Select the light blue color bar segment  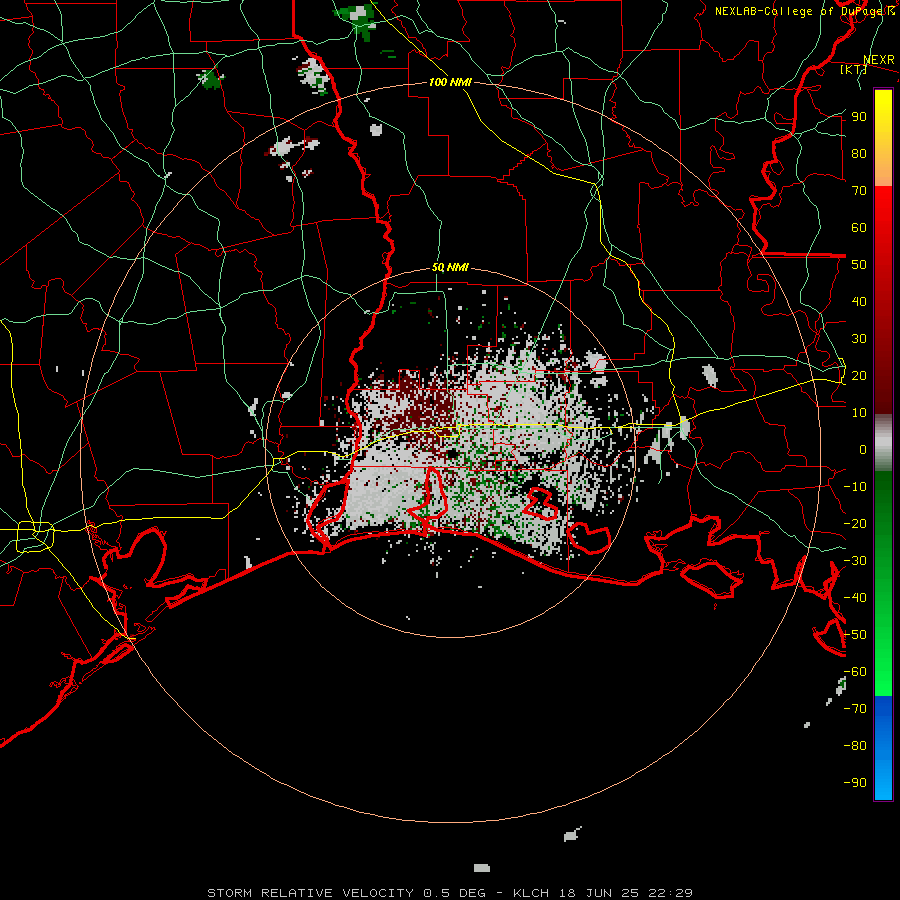[x=883, y=781]
